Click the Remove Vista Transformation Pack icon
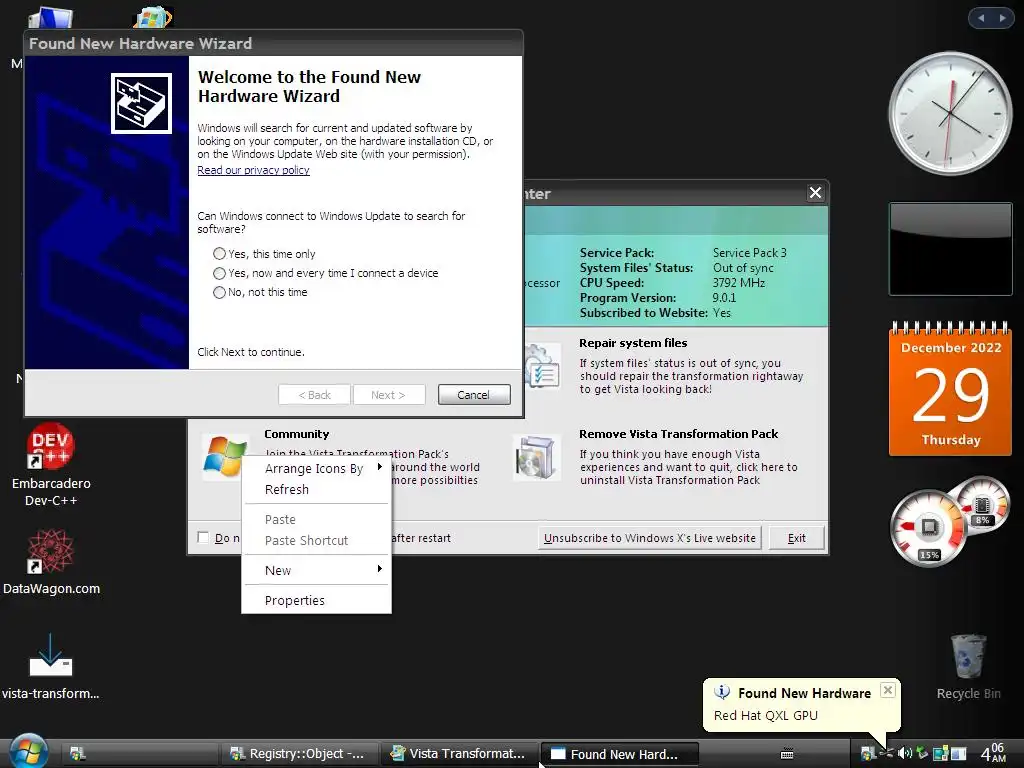Viewport: 1024px width, 768px height. point(536,458)
